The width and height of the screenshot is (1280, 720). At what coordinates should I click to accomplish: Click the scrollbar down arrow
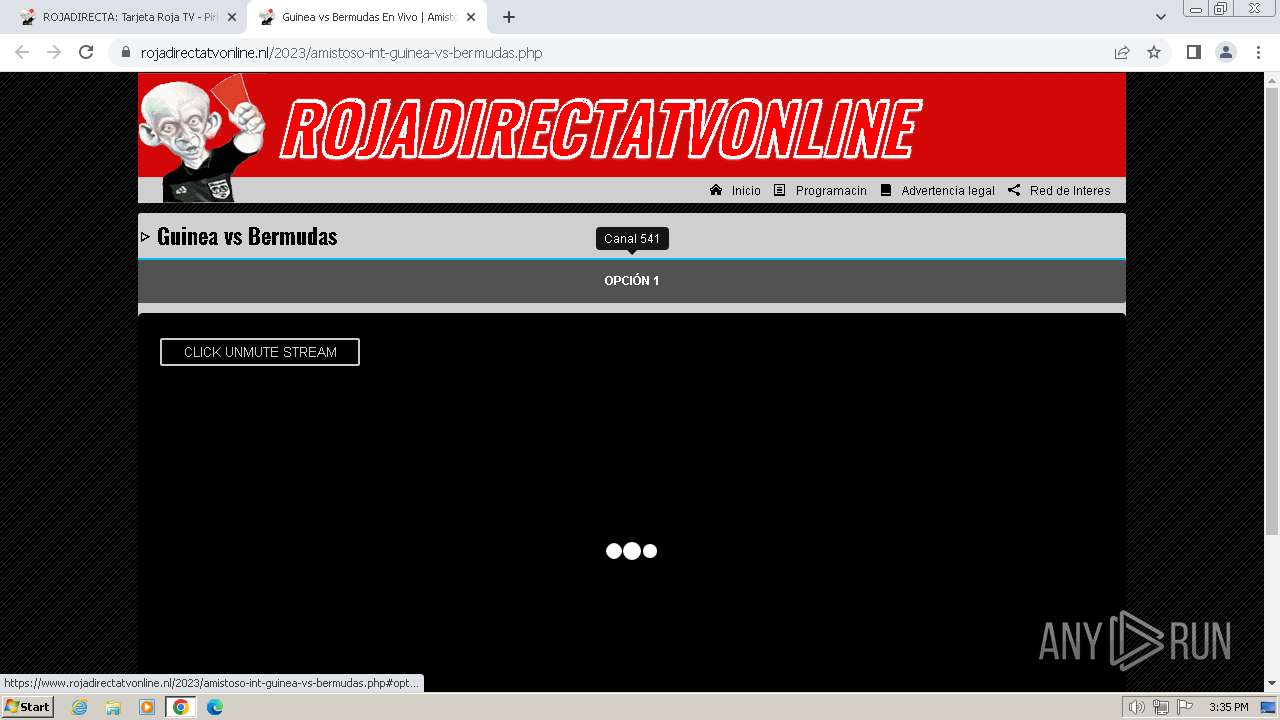click(1272, 683)
